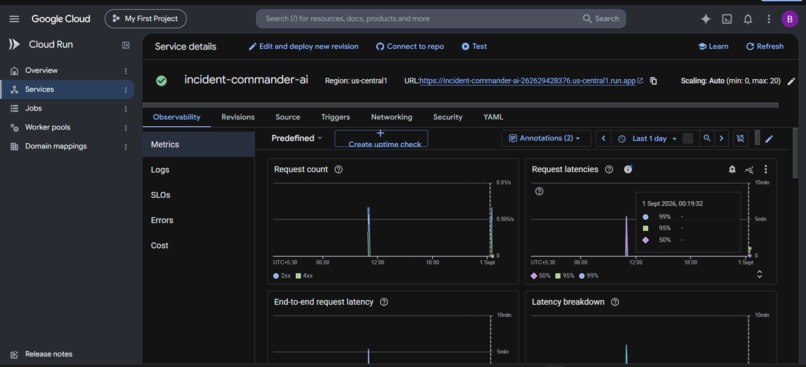Expand the Request latencies legend

tap(759, 274)
